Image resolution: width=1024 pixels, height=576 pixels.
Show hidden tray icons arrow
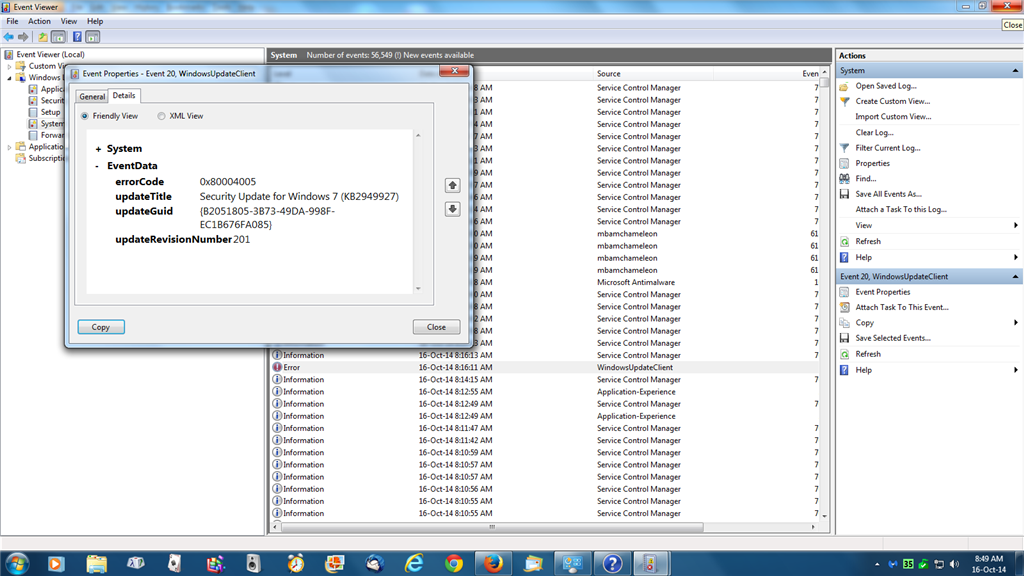tap(876, 564)
